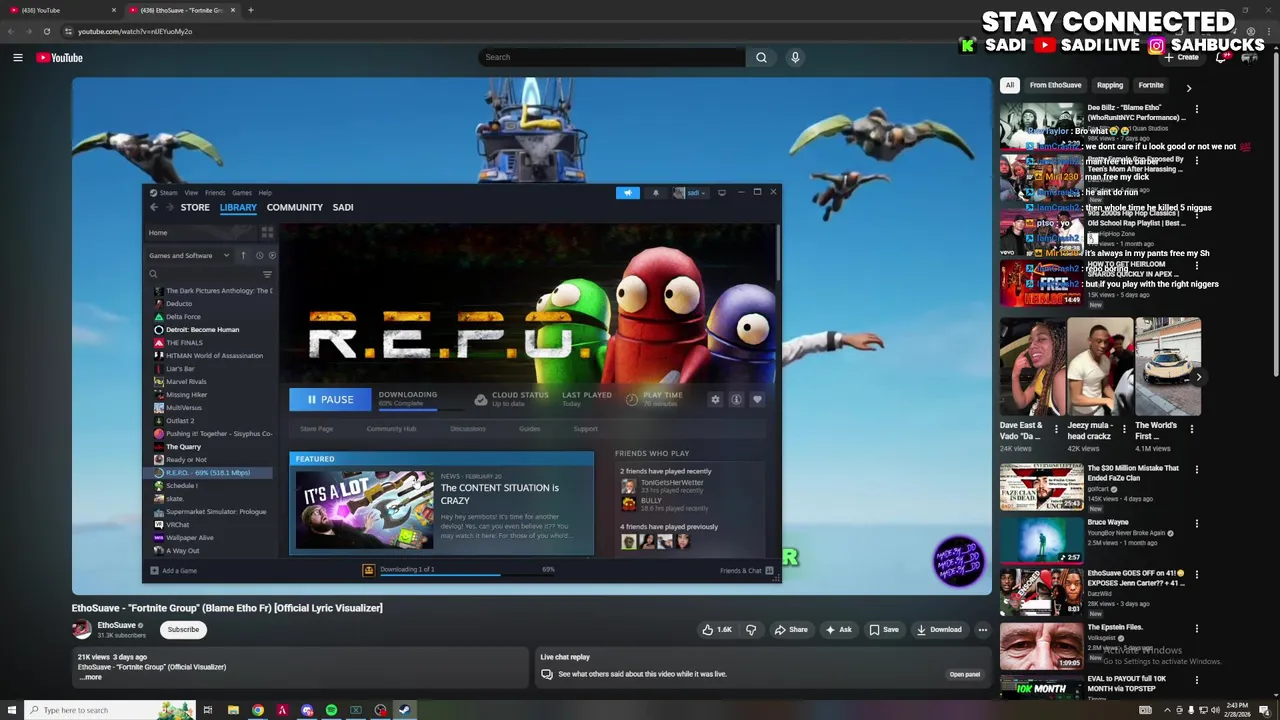Open the Help menu in Steam
Screen dimensions: 1280x720
265,193
